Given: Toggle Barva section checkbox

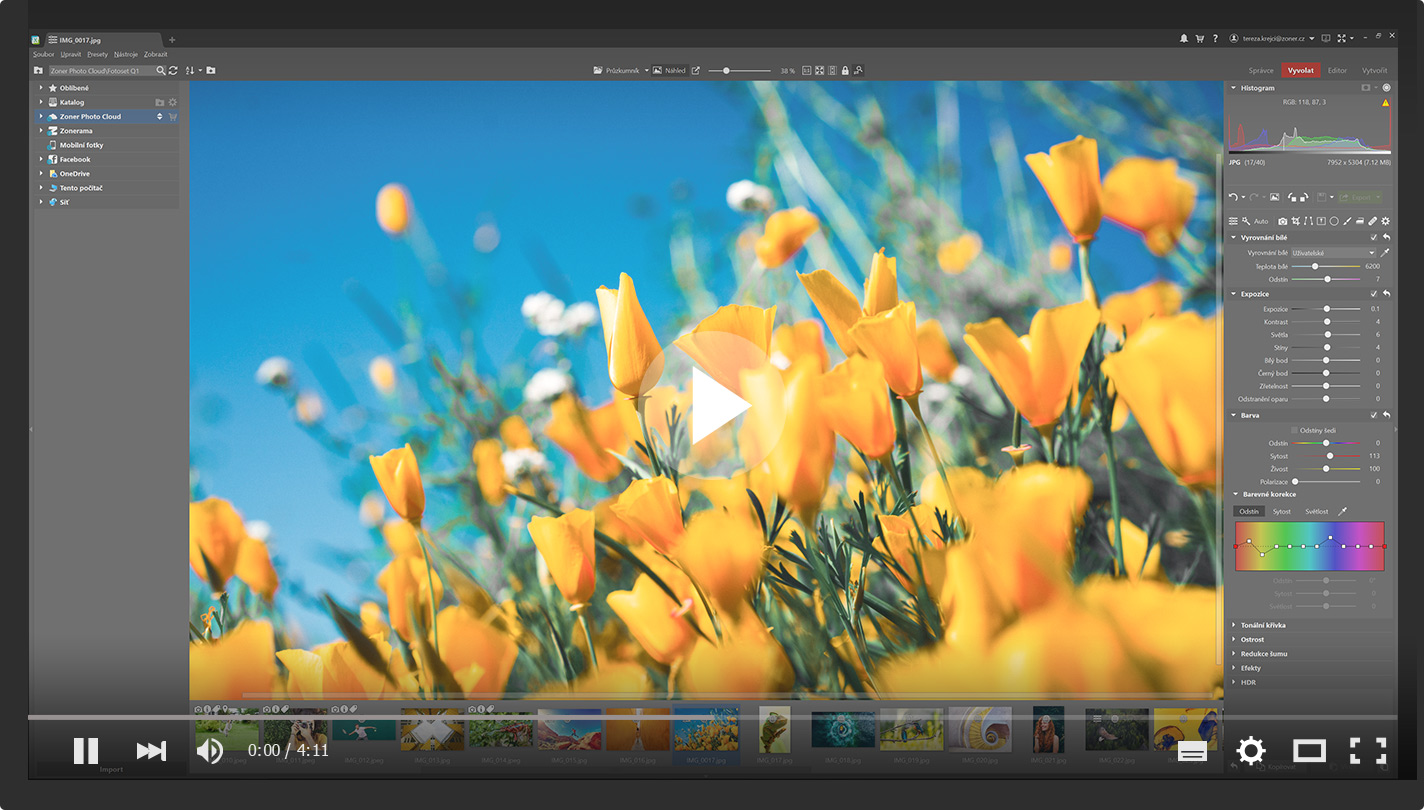Looking at the screenshot, I should (x=1374, y=415).
